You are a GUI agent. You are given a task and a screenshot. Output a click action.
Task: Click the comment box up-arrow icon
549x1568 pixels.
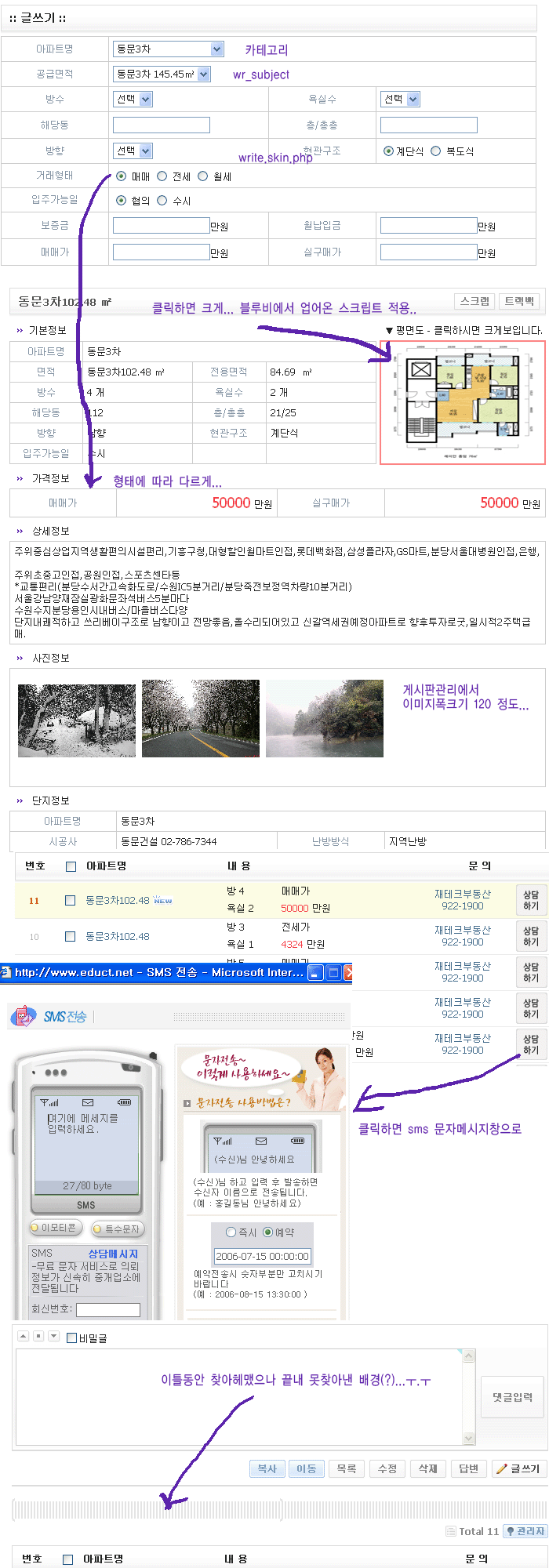coord(23,1336)
